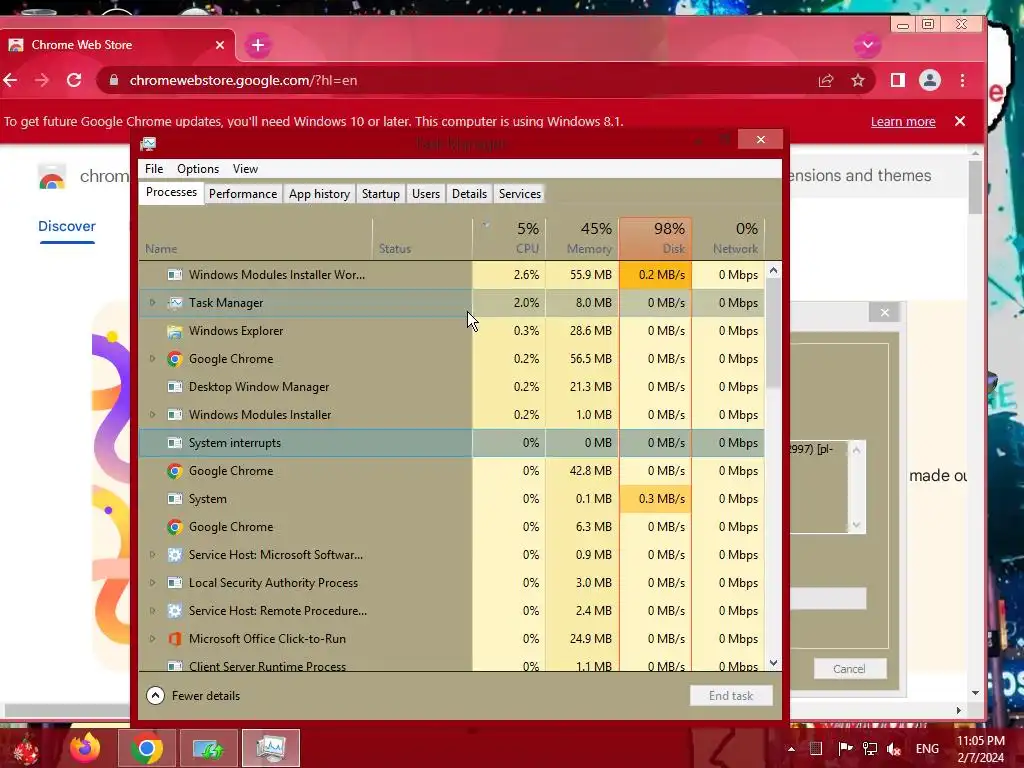Screen dimensions: 1024x768
Task: Expand Service Host: Microsoft Software group
Action: [x=152, y=554]
